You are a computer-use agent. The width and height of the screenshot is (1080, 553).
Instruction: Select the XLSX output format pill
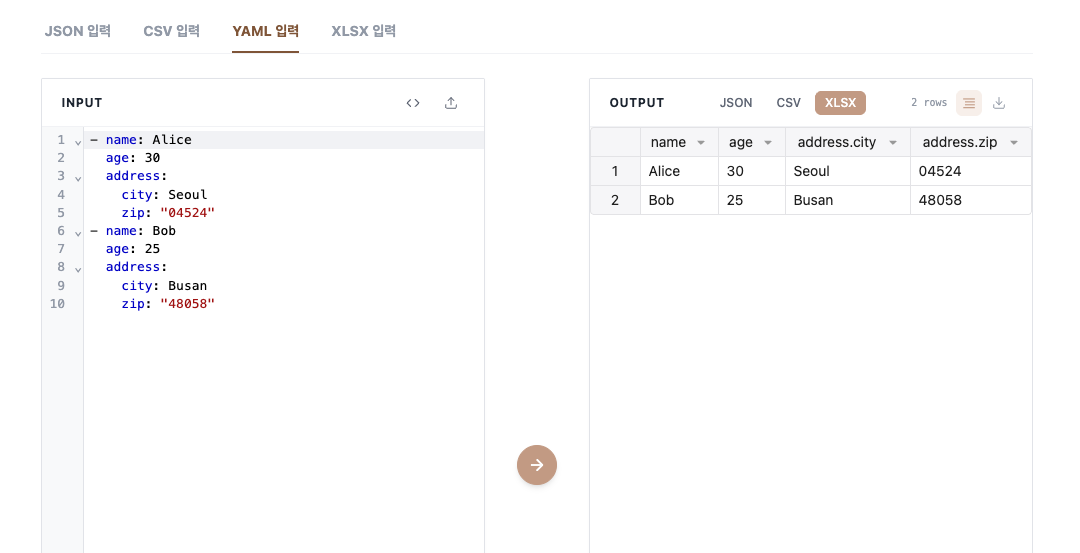pyautogui.click(x=840, y=103)
